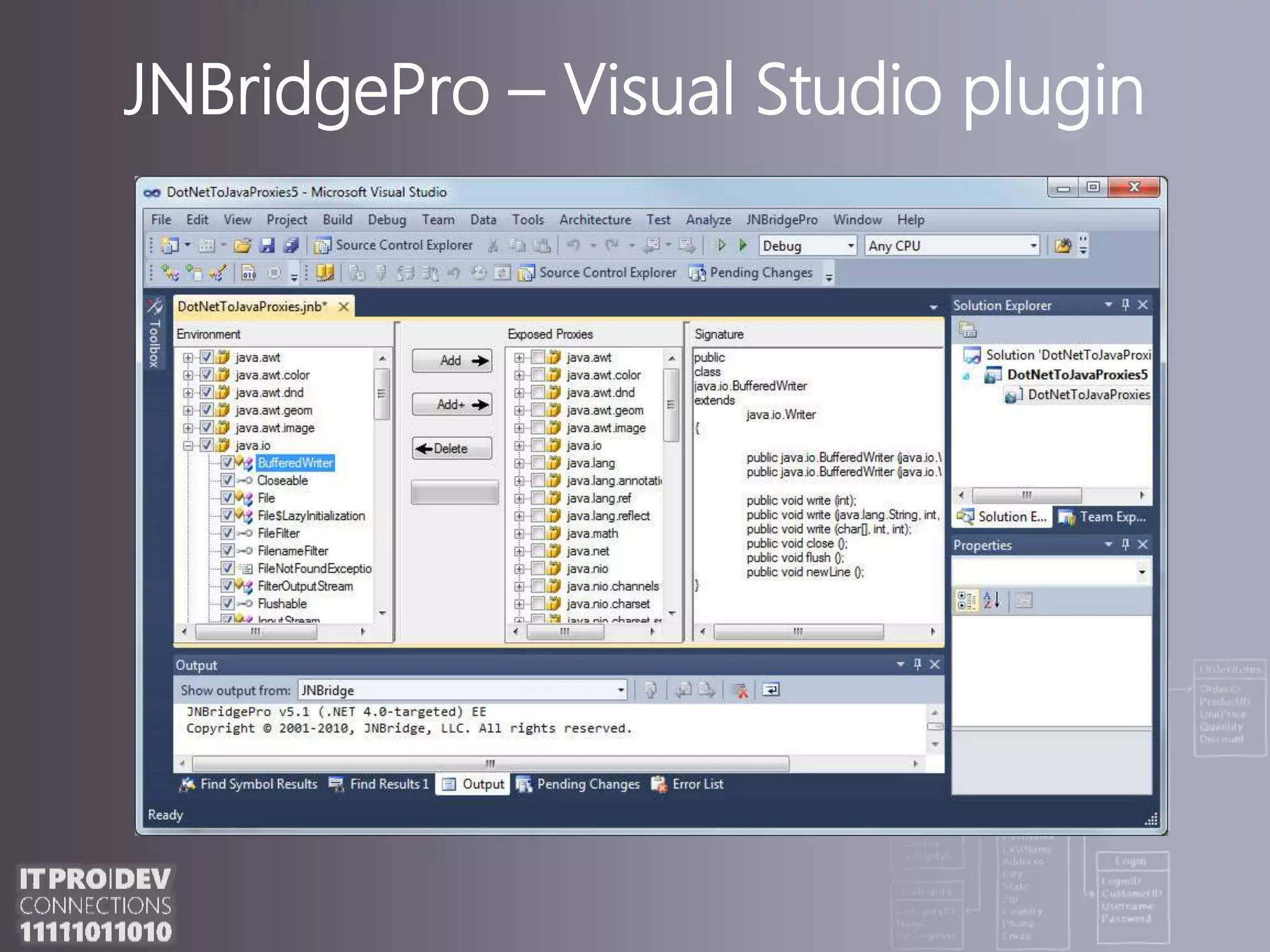
Task: Select FilterOutputStream in Environment tree
Action: click(304, 586)
